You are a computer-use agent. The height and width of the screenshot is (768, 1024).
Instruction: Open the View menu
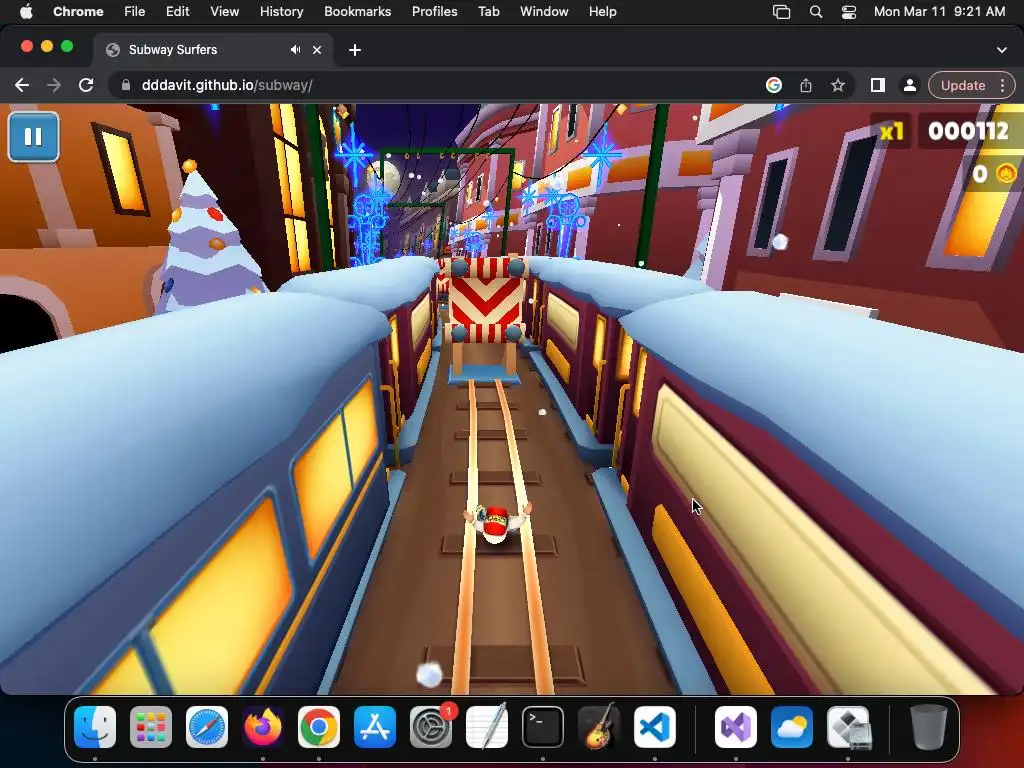tap(224, 11)
